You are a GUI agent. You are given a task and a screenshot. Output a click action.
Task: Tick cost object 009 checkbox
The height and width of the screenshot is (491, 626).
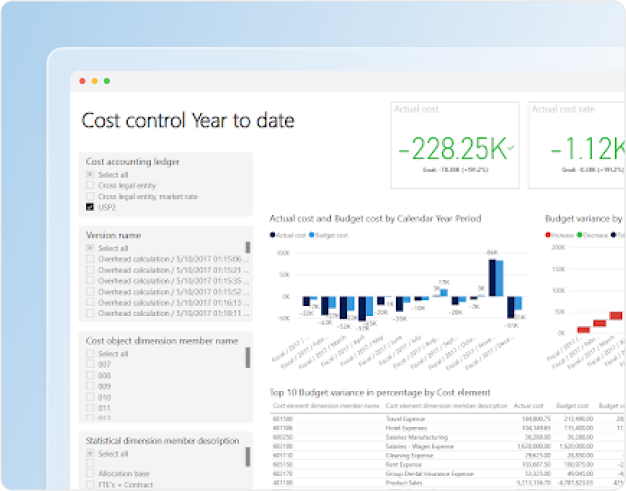click(x=90, y=386)
